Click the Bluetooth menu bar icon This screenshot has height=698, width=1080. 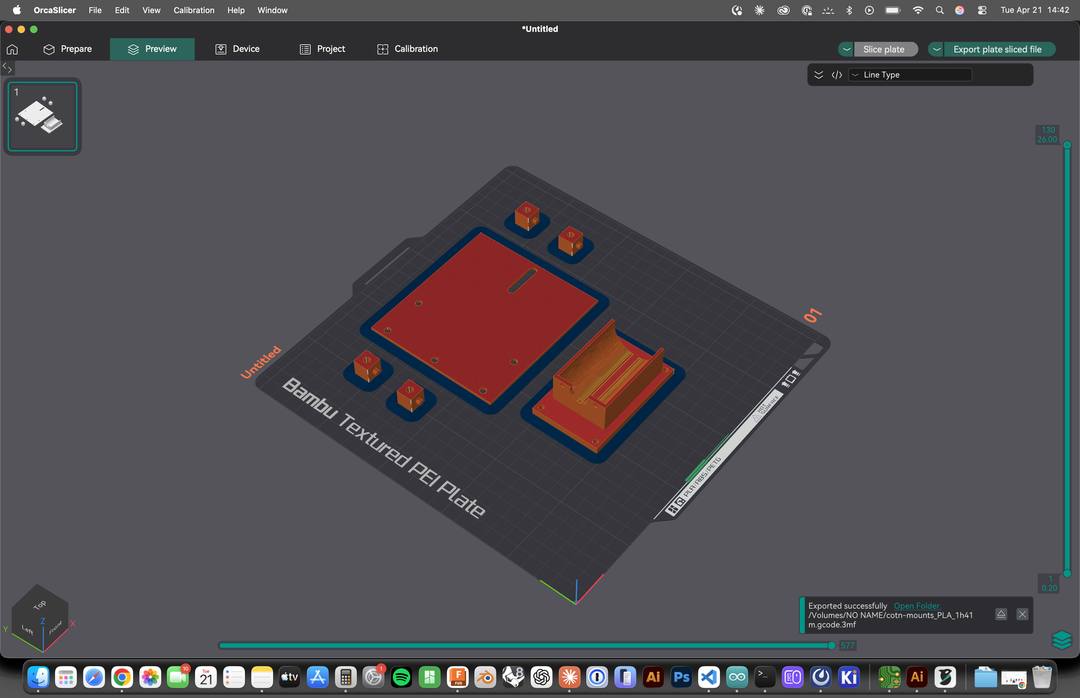[x=849, y=10]
